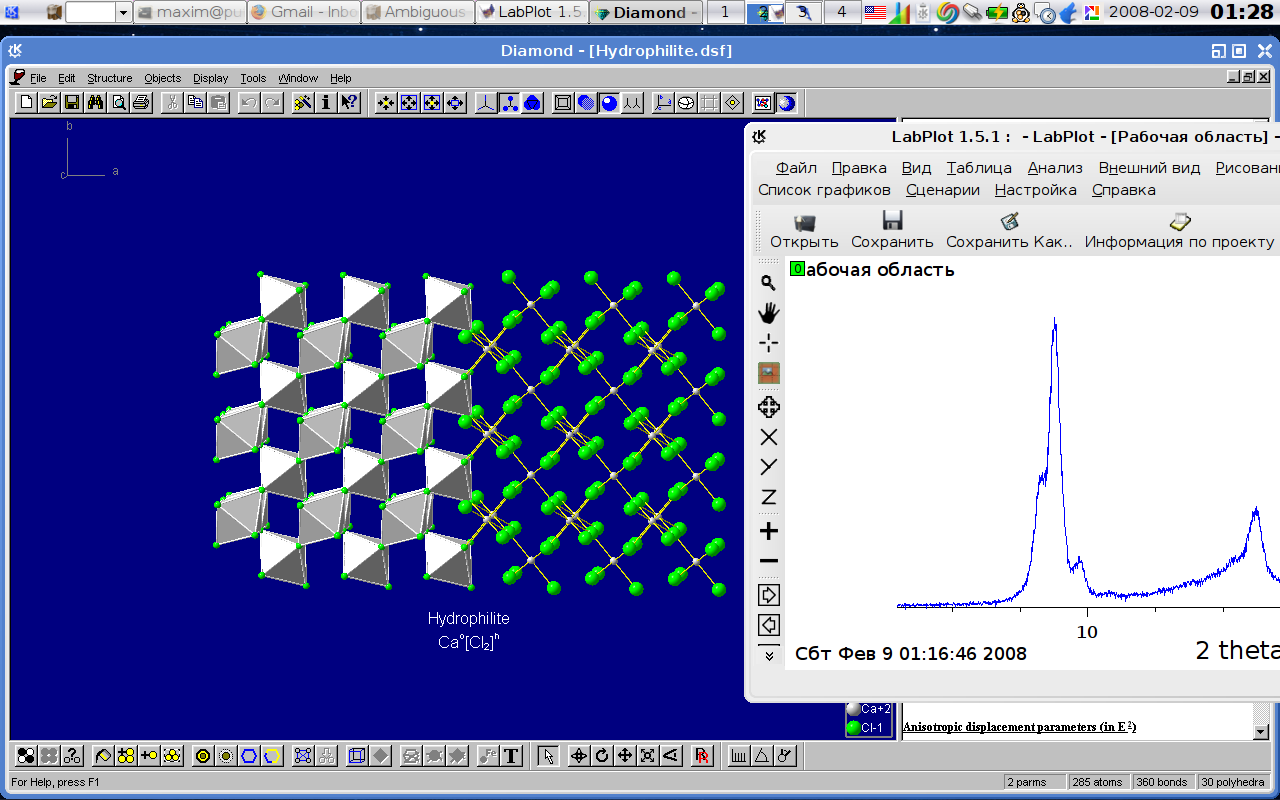
Task: Click the move four-arrow tool in bottom toolbar
Action: (625, 756)
